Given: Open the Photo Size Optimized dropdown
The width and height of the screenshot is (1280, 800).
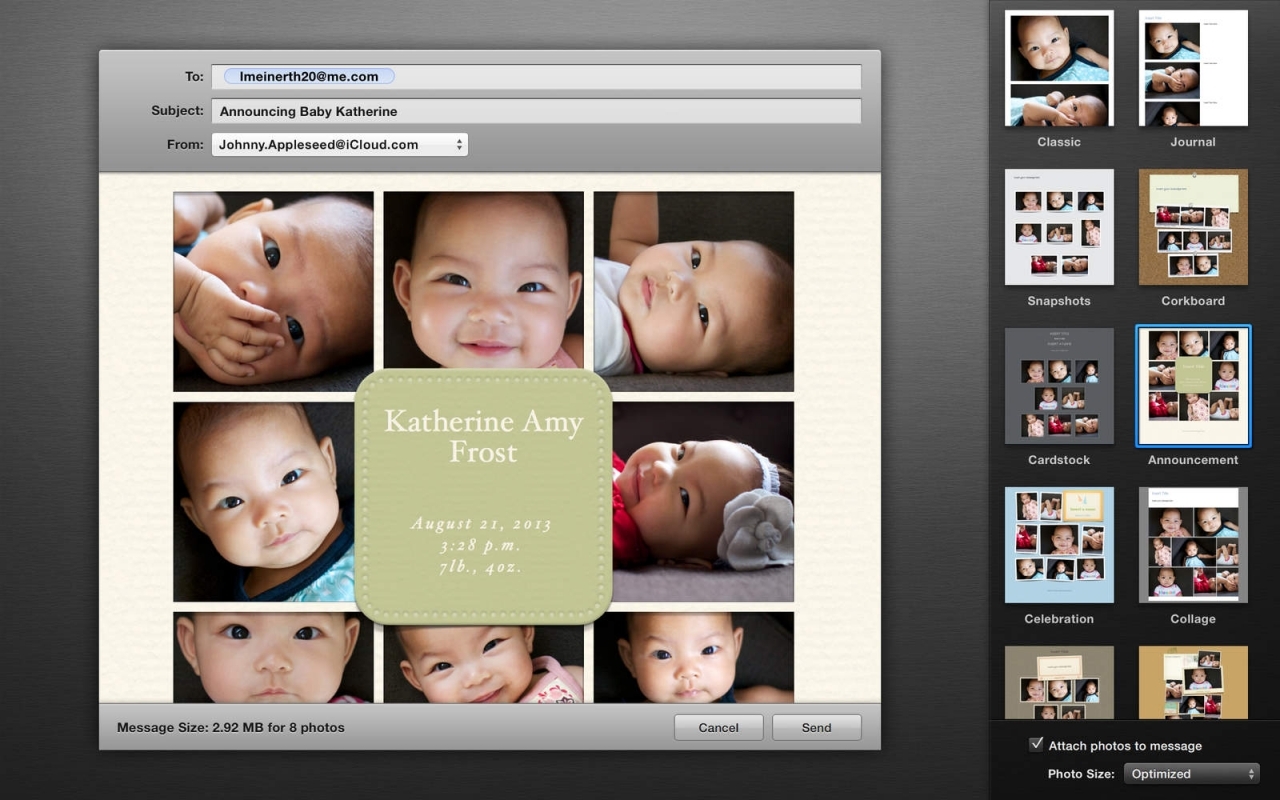Looking at the screenshot, I should (x=1191, y=773).
